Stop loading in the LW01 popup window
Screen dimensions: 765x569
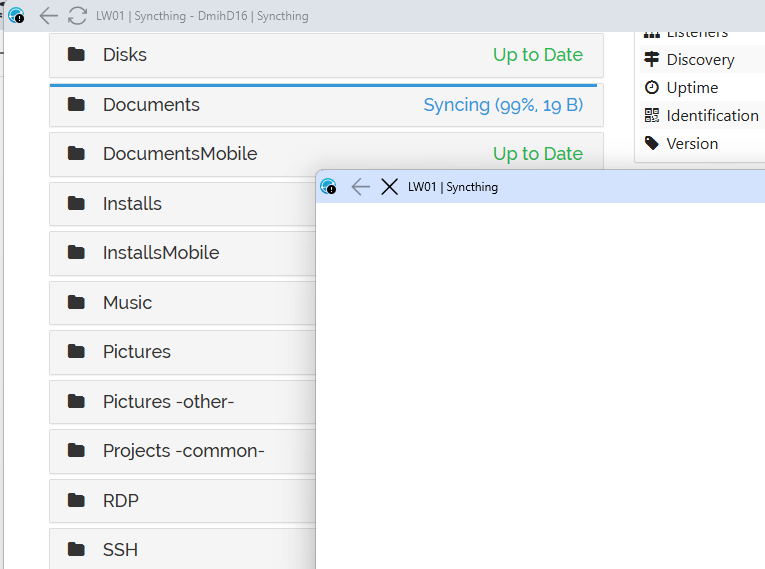click(389, 187)
